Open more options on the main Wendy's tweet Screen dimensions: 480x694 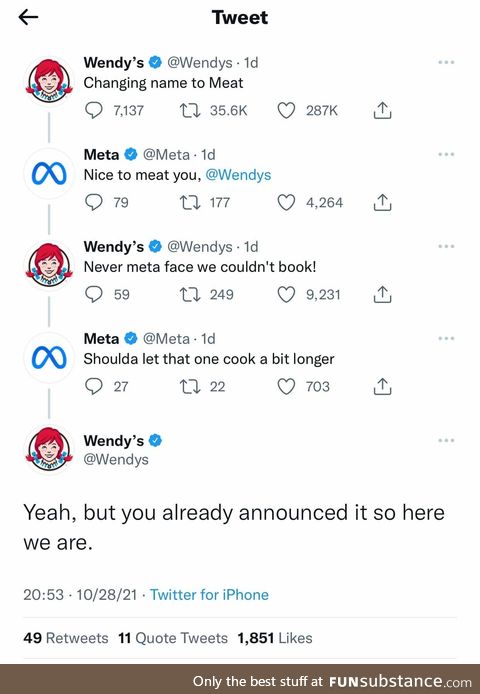[x=446, y=440]
